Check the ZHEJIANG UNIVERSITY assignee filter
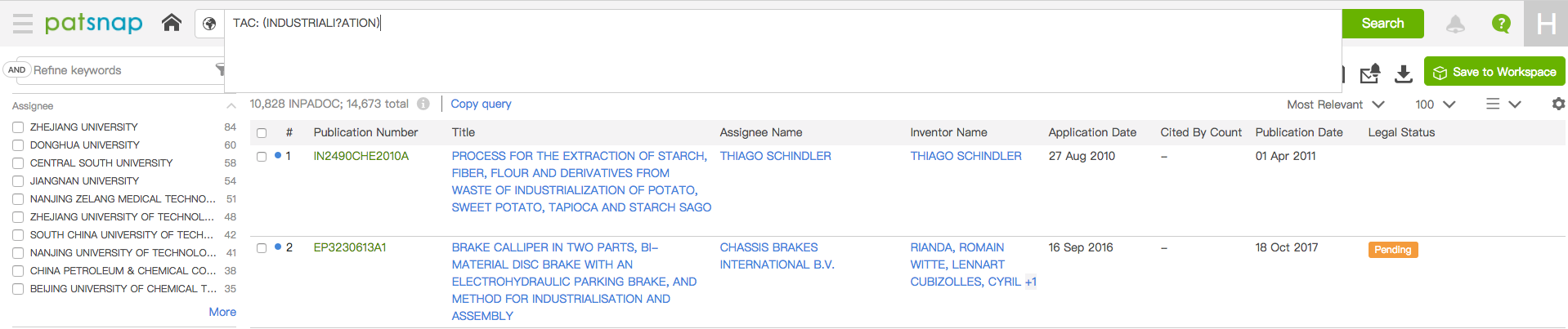 point(18,127)
